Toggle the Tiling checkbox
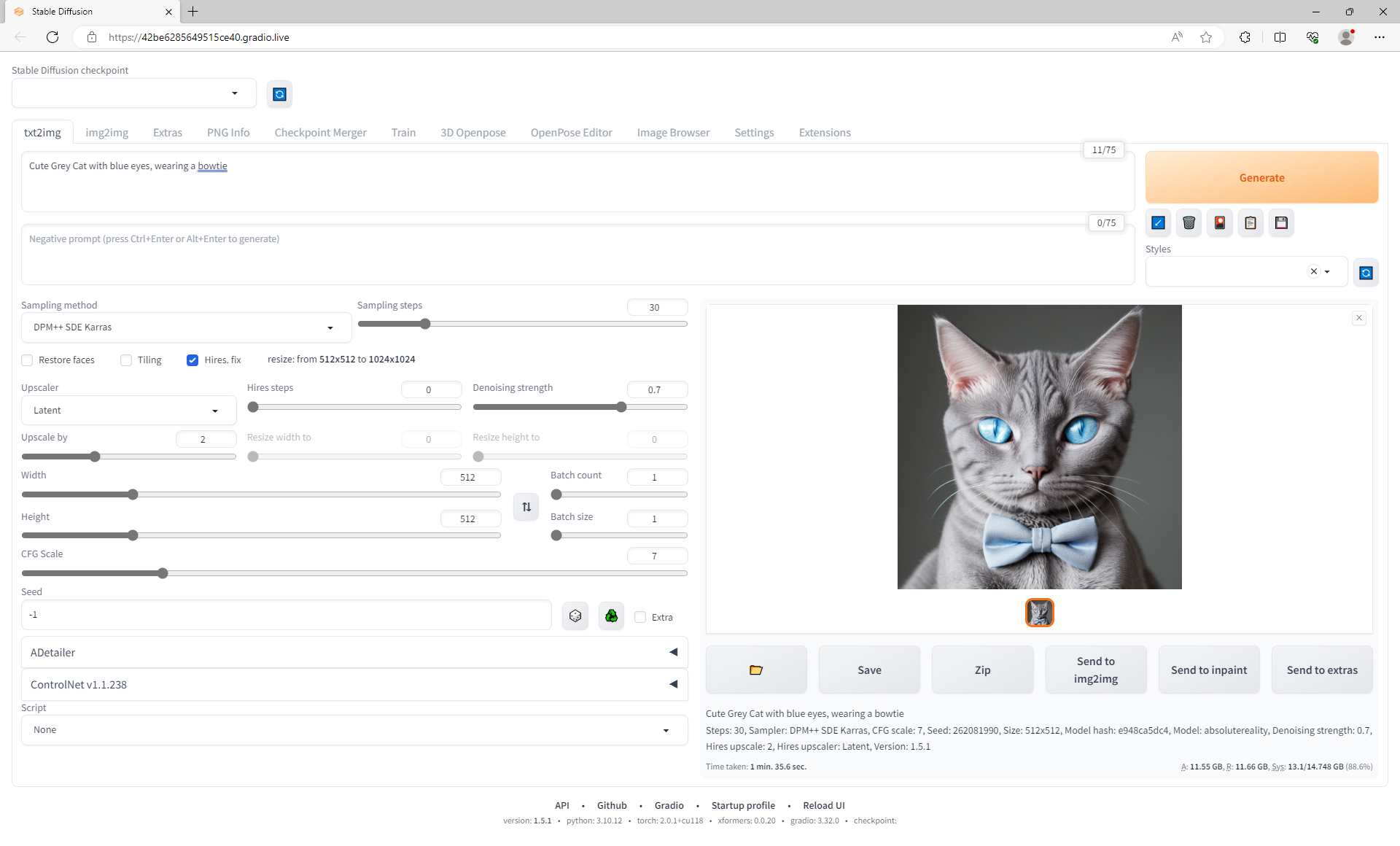1400x846 pixels. coord(126,360)
